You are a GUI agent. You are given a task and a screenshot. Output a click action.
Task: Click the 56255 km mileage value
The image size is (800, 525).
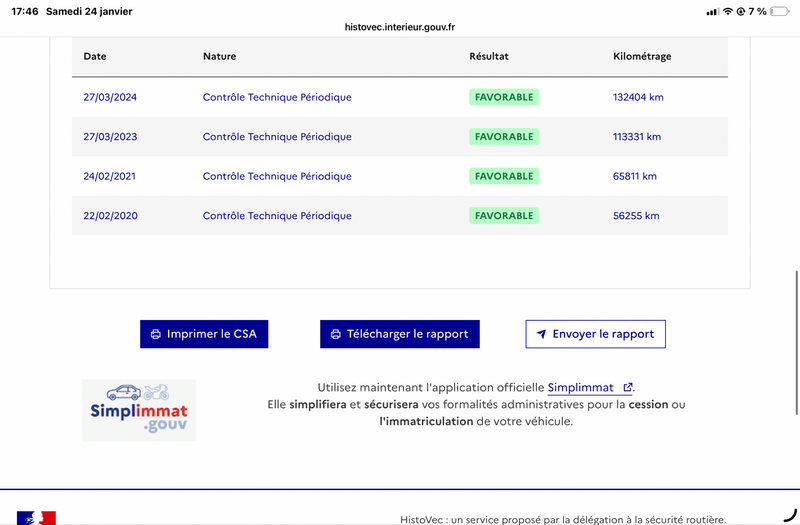[636, 216]
